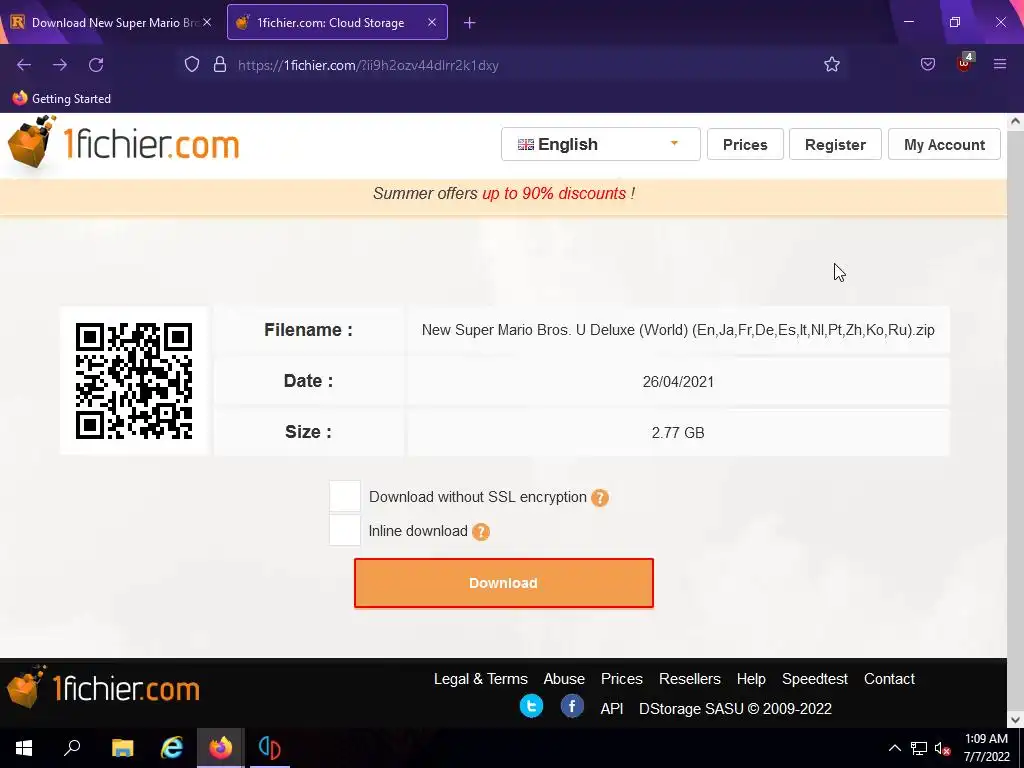Open a new browser tab
This screenshot has height=768, width=1024.
click(470, 23)
